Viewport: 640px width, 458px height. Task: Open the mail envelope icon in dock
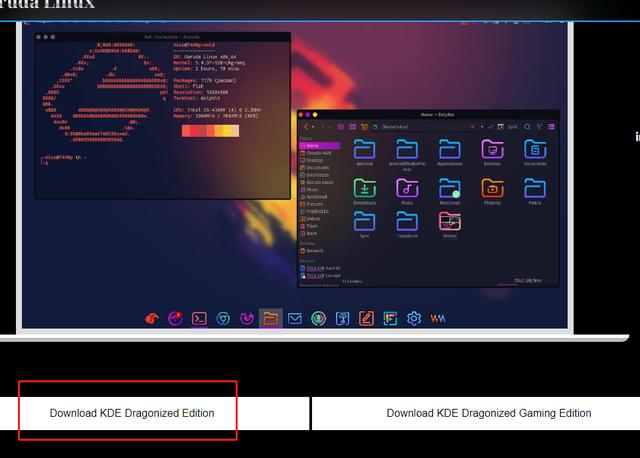pos(295,318)
